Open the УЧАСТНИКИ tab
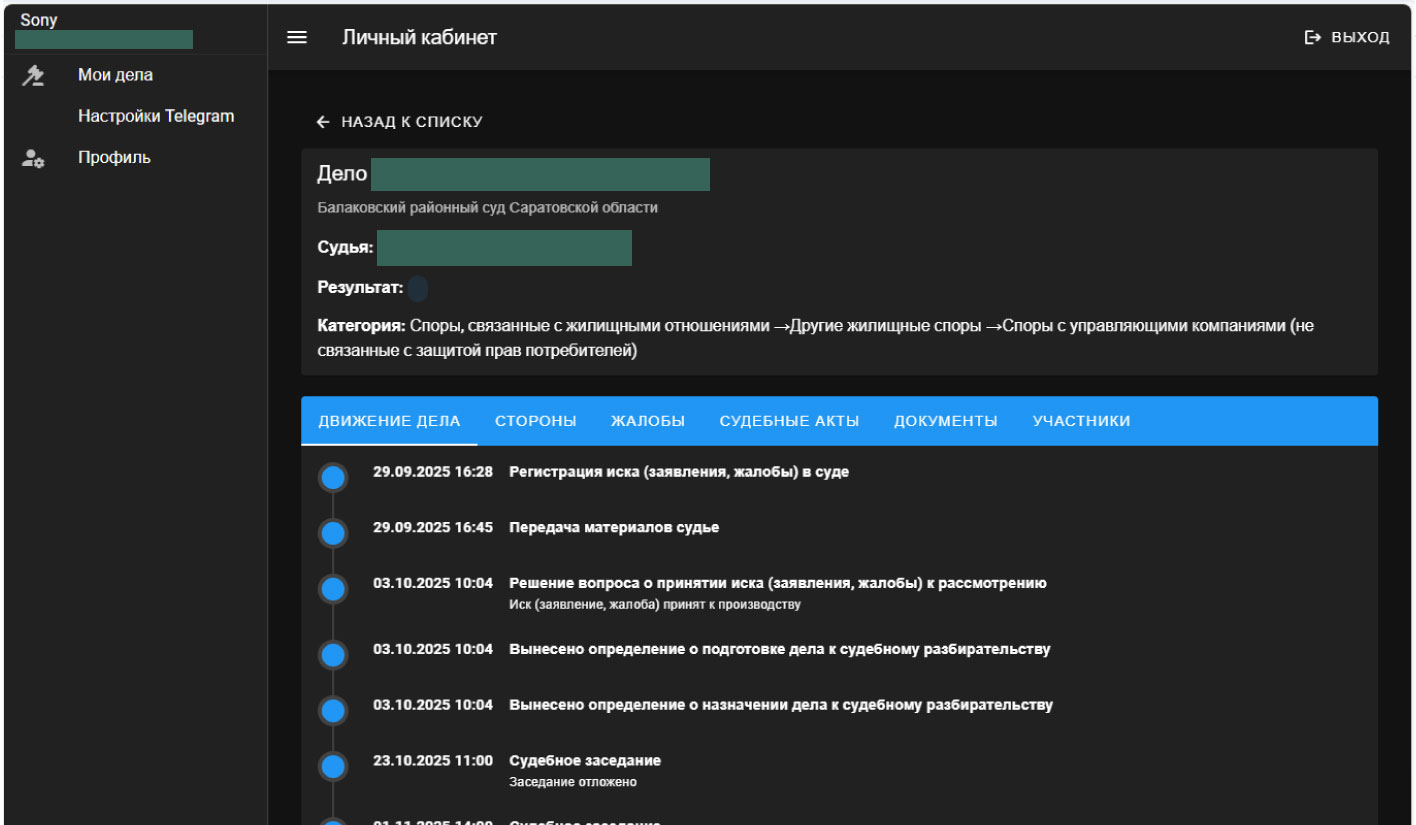Image resolution: width=1416 pixels, height=825 pixels. tap(1082, 421)
